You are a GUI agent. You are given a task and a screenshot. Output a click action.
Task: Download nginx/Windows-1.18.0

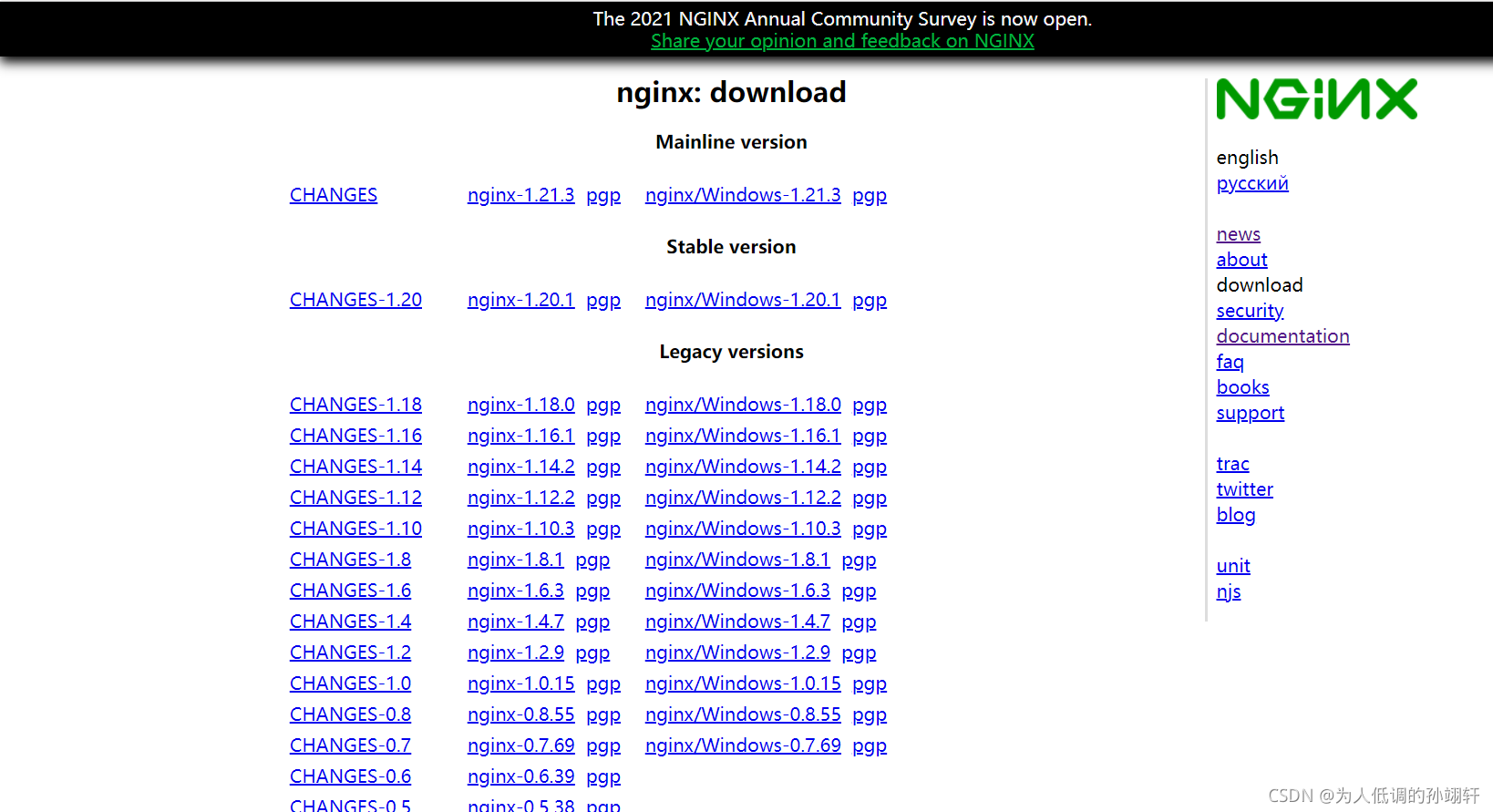[x=743, y=405]
